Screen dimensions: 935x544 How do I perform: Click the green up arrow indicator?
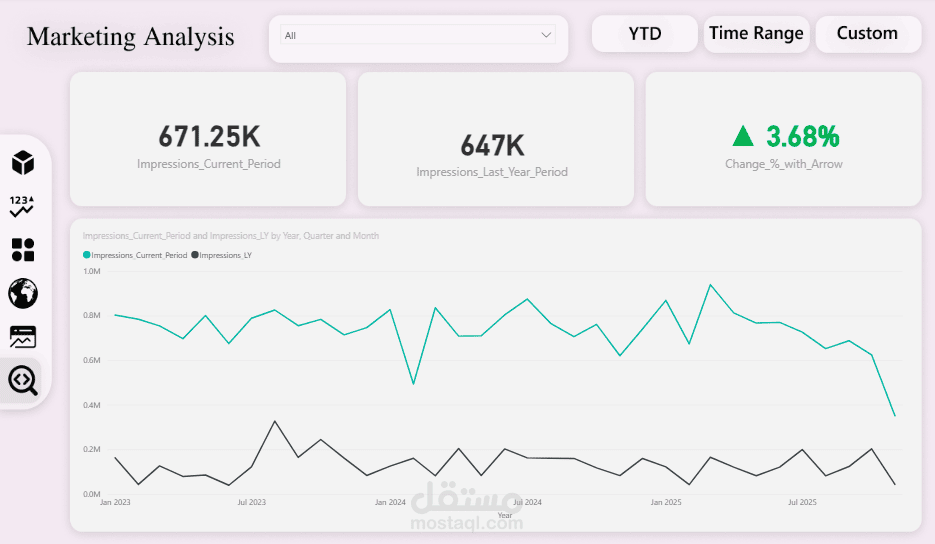coord(743,136)
